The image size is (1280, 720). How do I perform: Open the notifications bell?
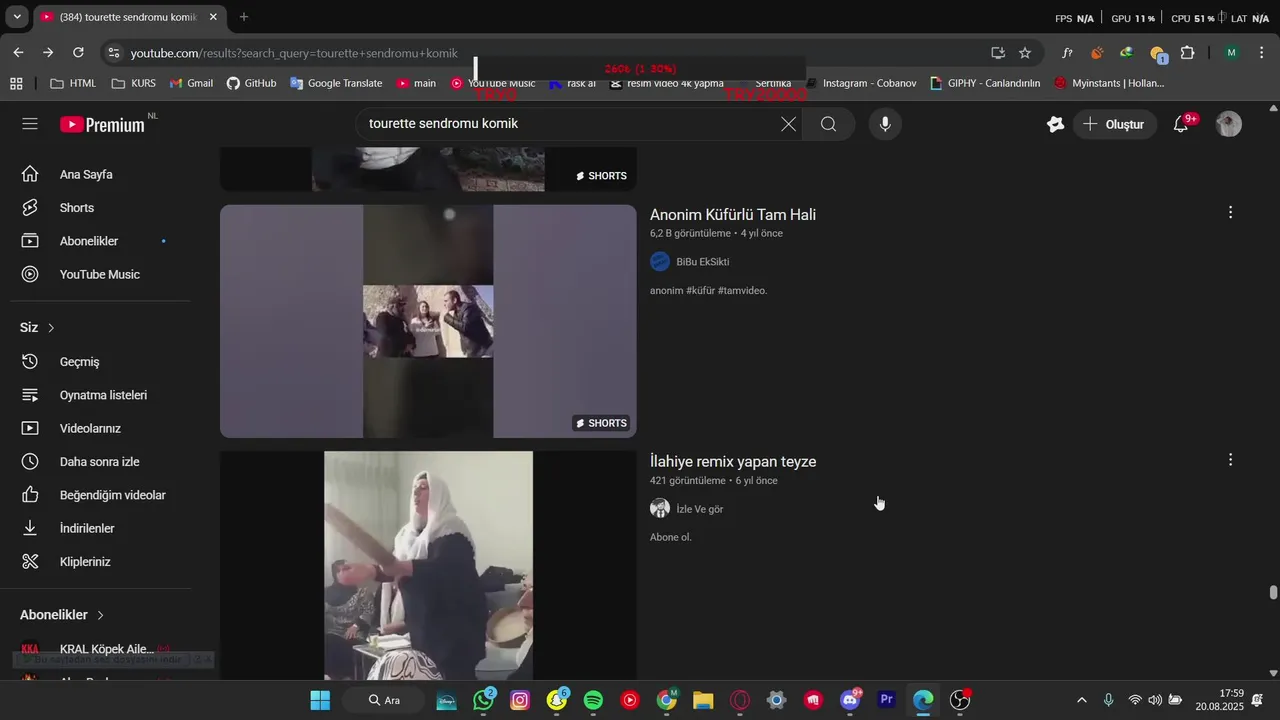coord(1181,124)
